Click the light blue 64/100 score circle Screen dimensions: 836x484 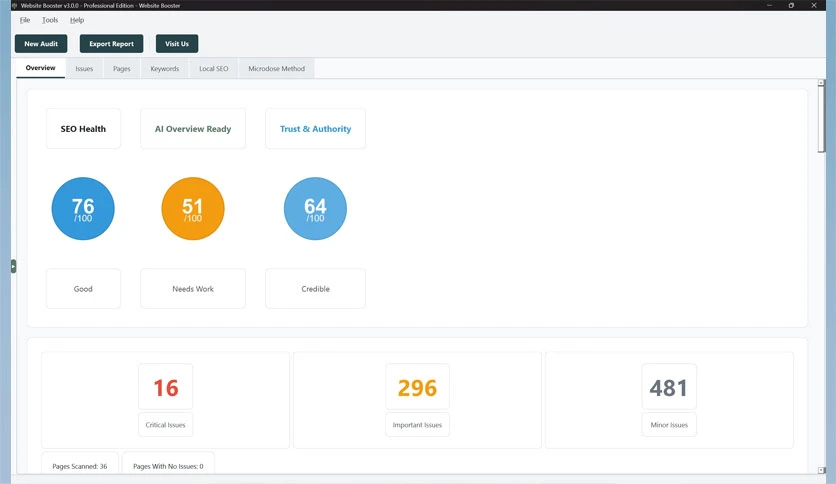pyautogui.click(x=315, y=208)
